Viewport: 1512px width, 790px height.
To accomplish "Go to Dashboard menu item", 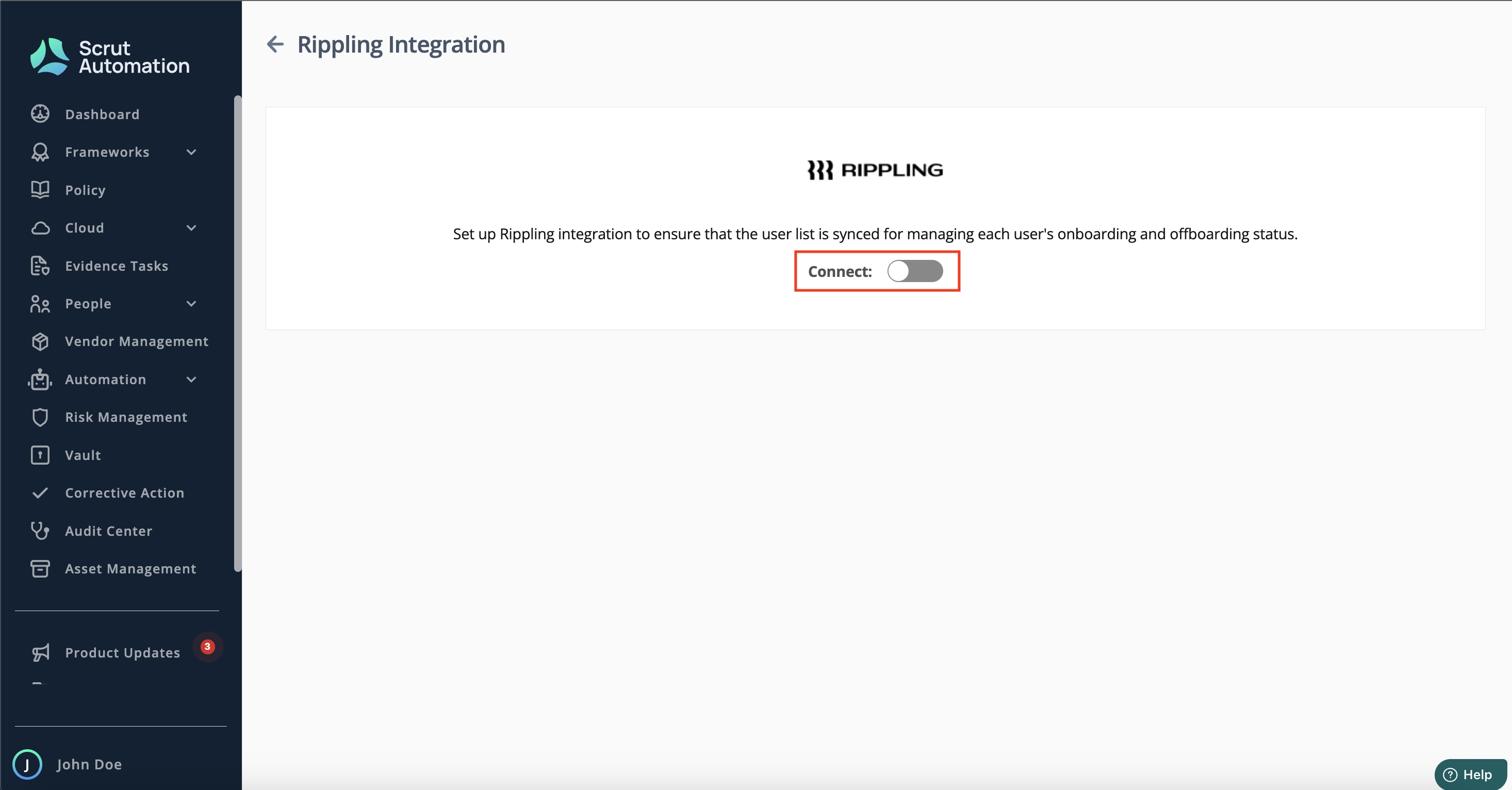I will click(x=102, y=114).
